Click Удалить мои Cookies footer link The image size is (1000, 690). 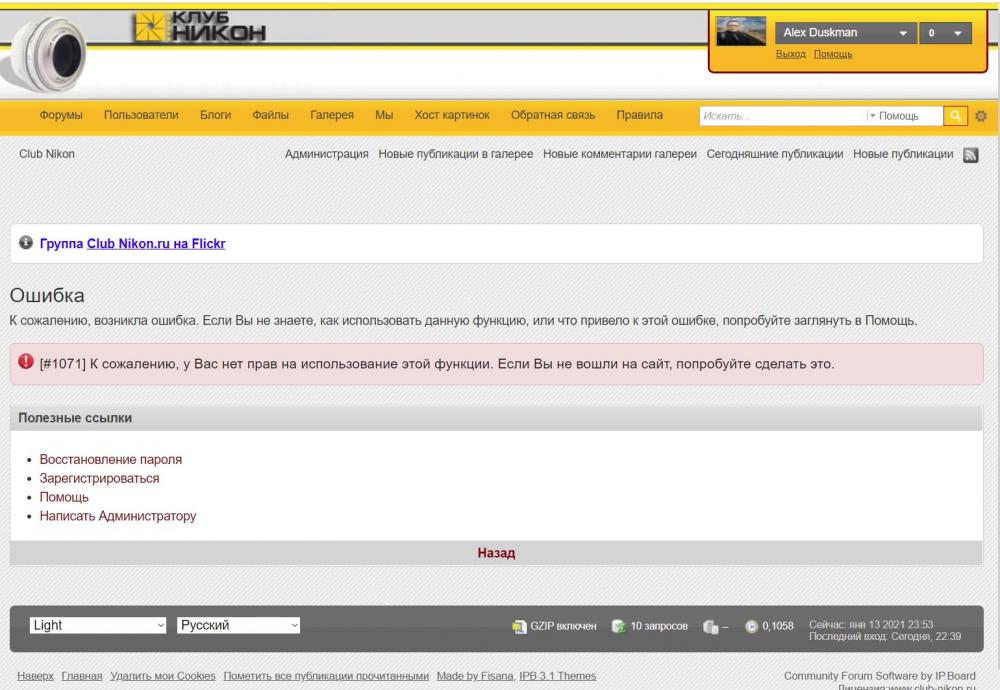click(163, 676)
